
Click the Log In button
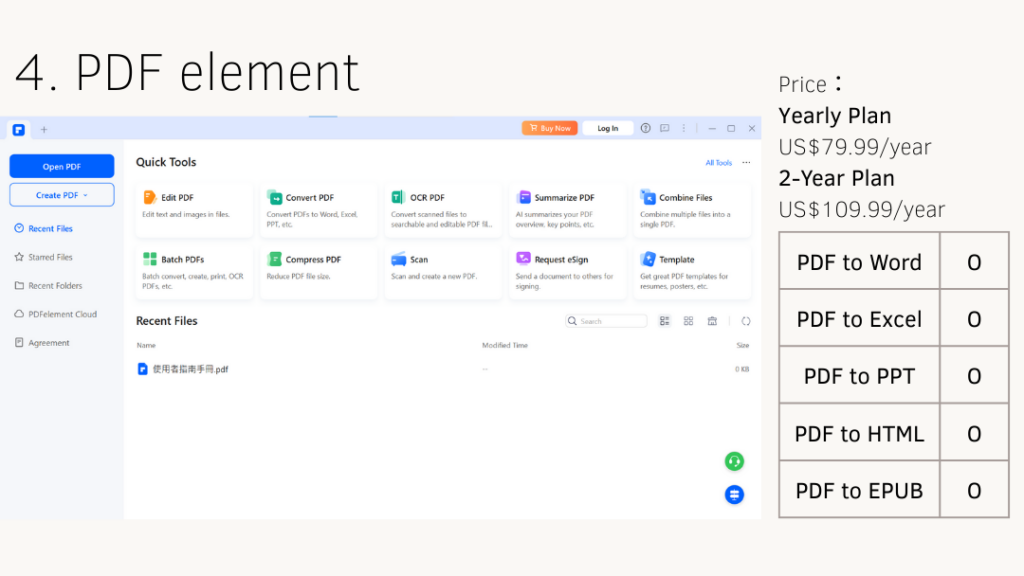[607, 128]
